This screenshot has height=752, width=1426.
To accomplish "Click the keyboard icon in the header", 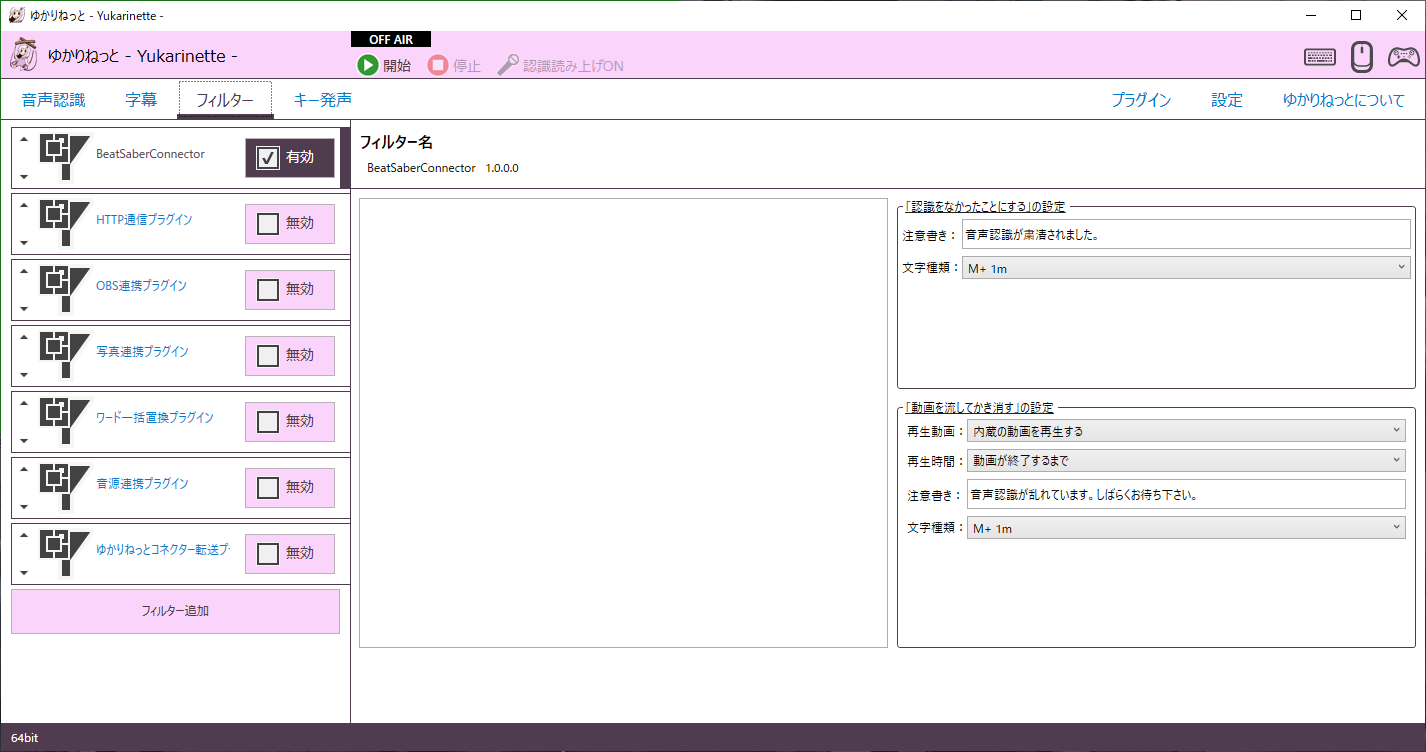I will pos(1319,57).
